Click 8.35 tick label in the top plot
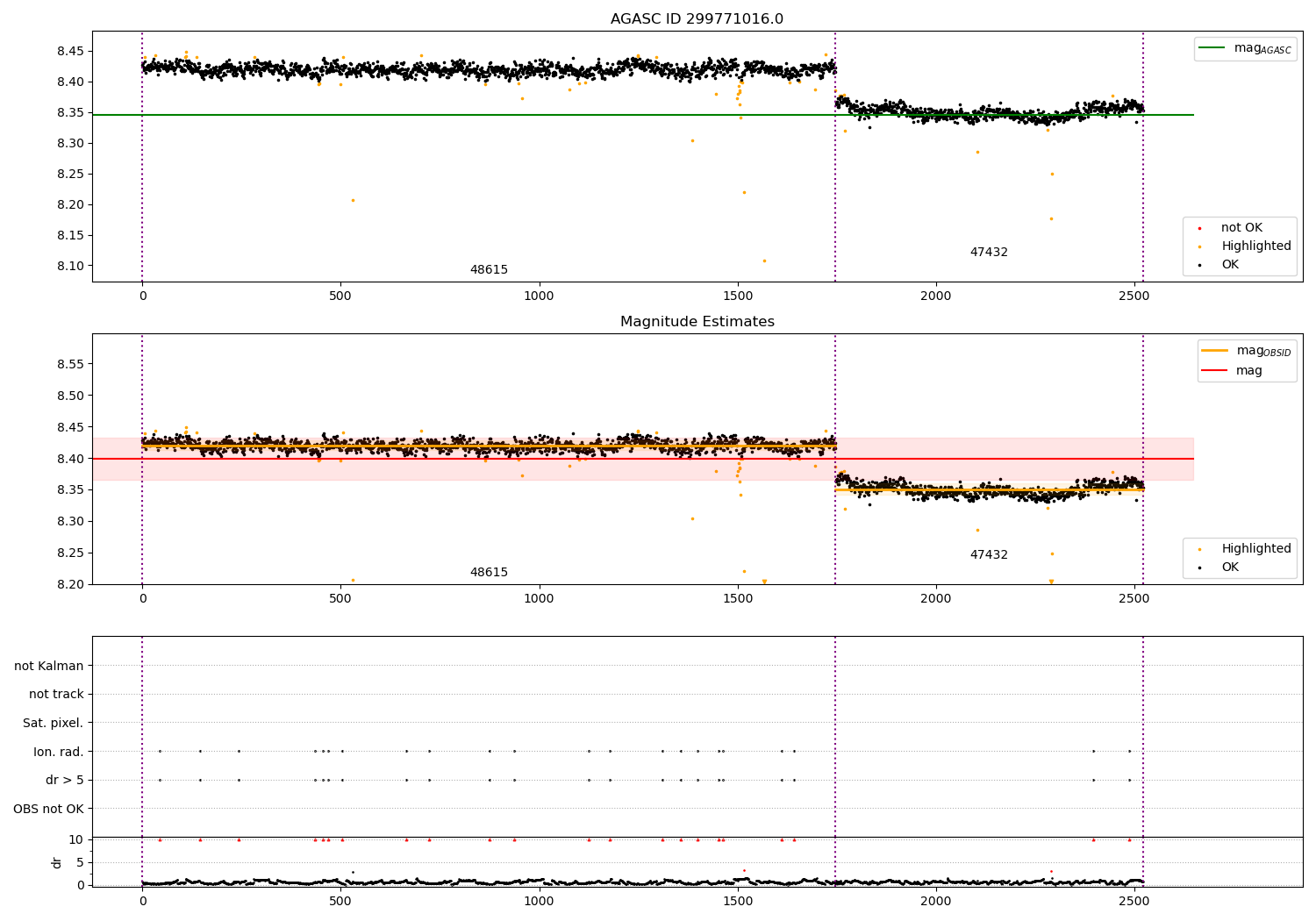Image resolution: width=1316 pixels, height=921 pixels. click(69, 113)
